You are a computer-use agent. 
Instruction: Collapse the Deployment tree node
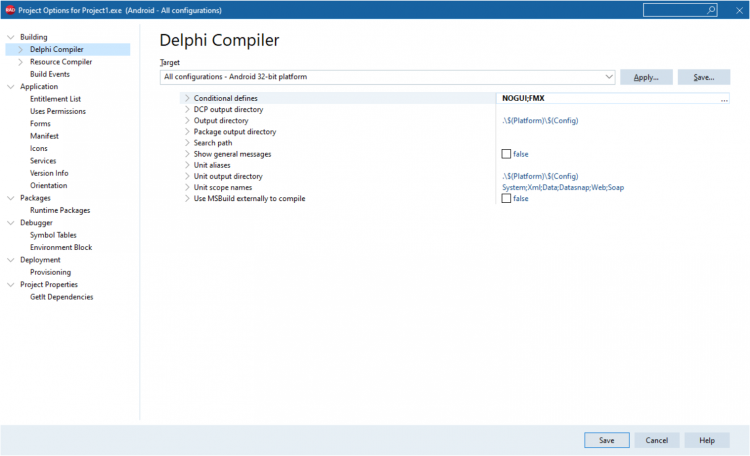[11, 260]
